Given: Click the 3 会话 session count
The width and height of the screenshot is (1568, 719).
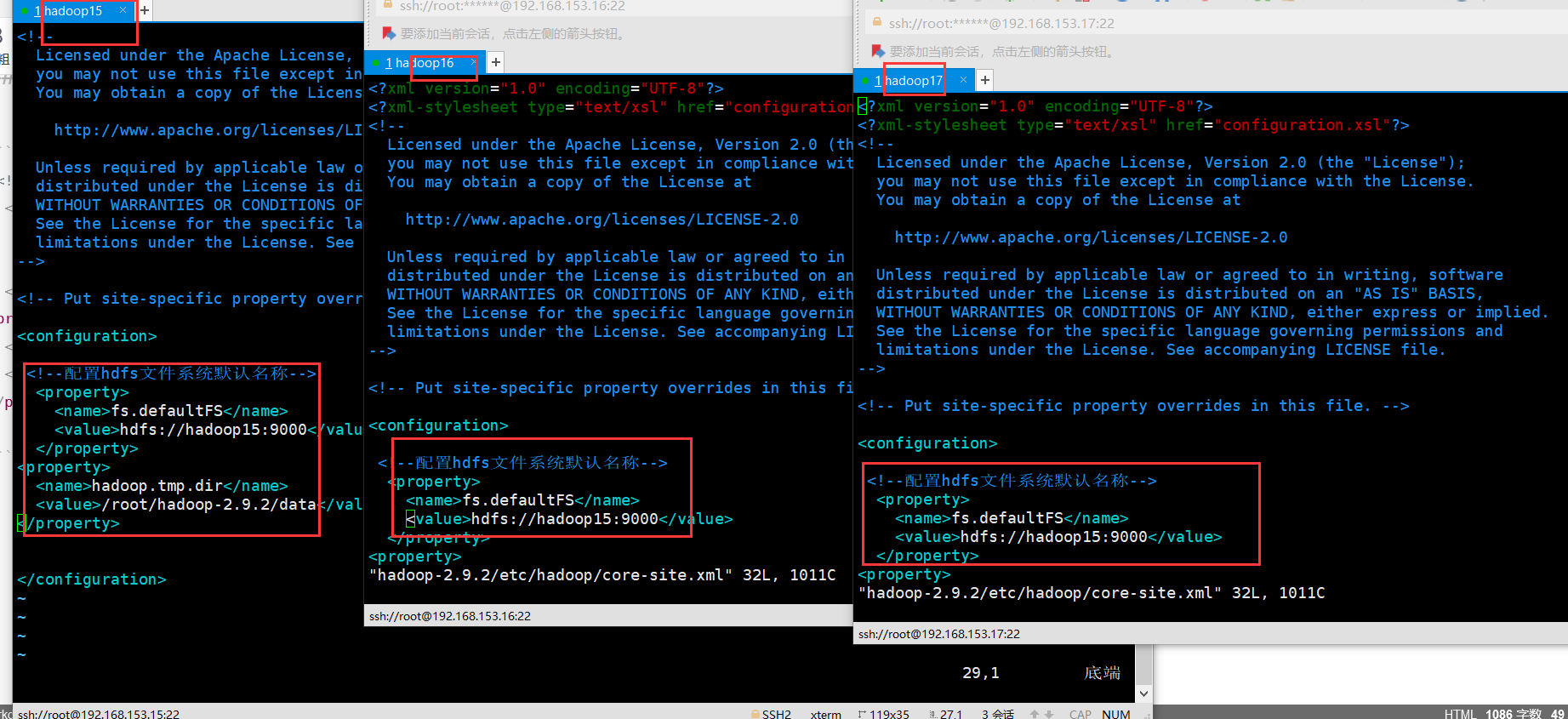Looking at the screenshot, I should [997, 714].
